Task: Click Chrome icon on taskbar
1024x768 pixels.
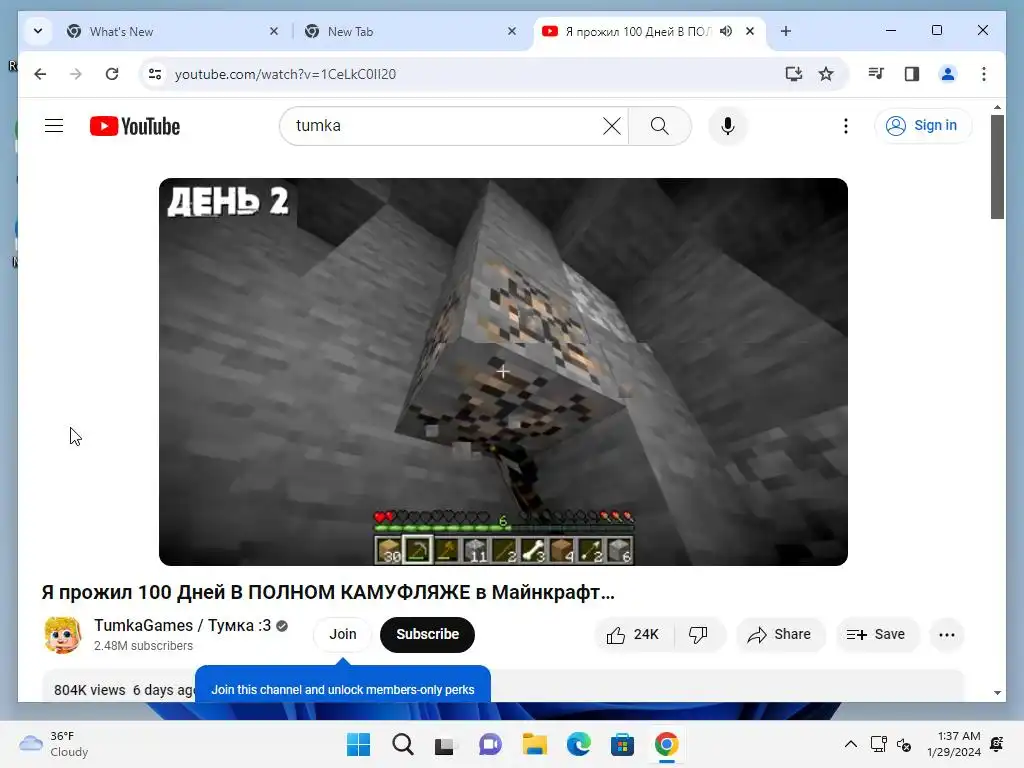Action: [x=666, y=744]
